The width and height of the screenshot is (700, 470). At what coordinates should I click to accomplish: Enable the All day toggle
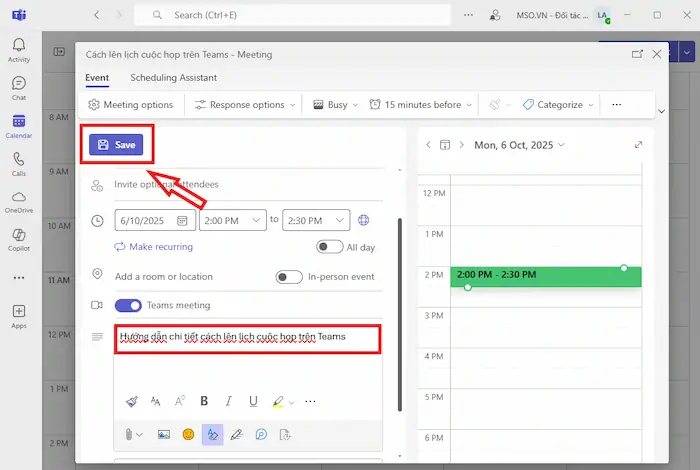tap(330, 247)
